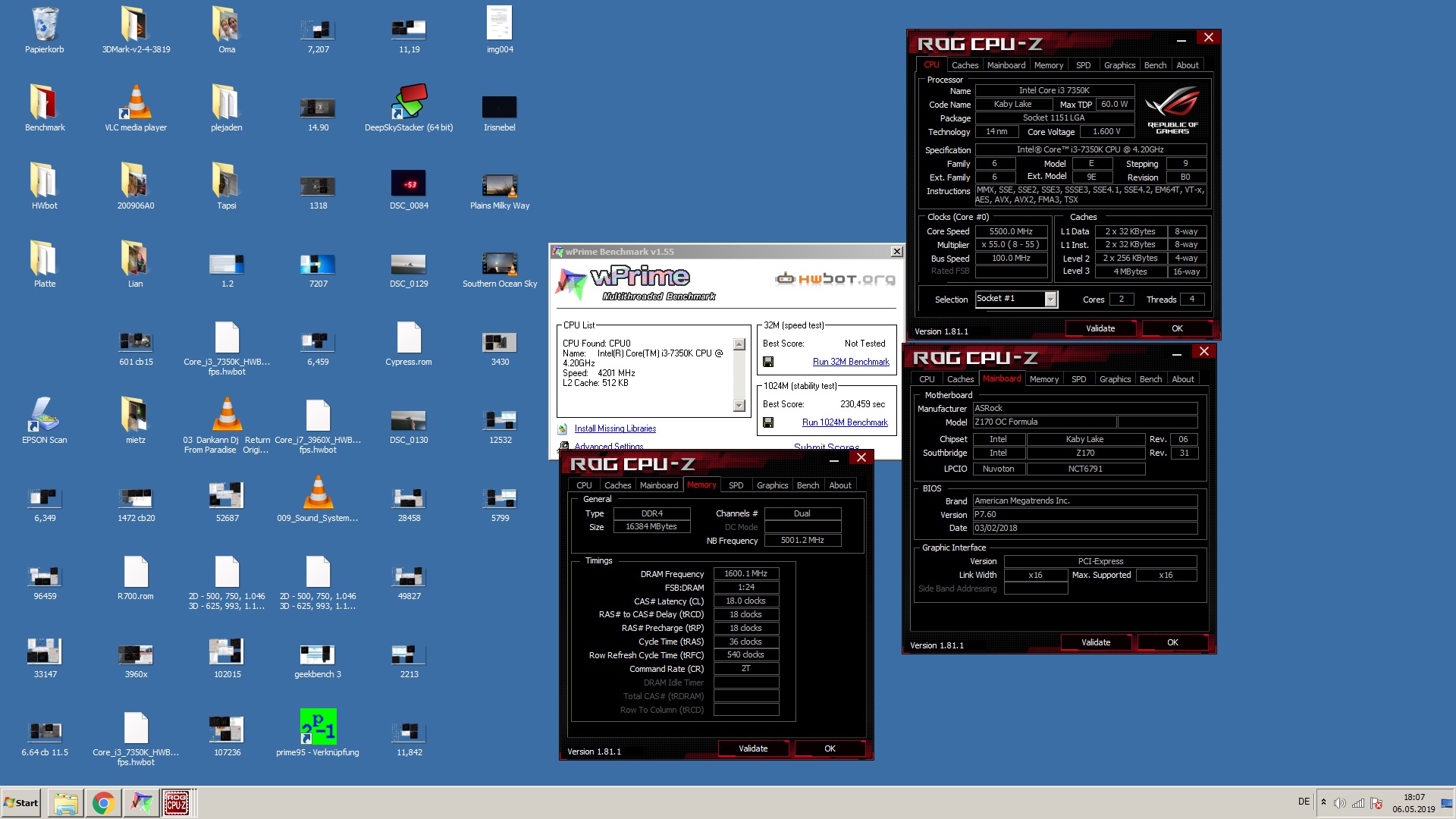Click the network icon in system tray
The width and height of the screenshot is (1456, 819).
coord(1358,803)
